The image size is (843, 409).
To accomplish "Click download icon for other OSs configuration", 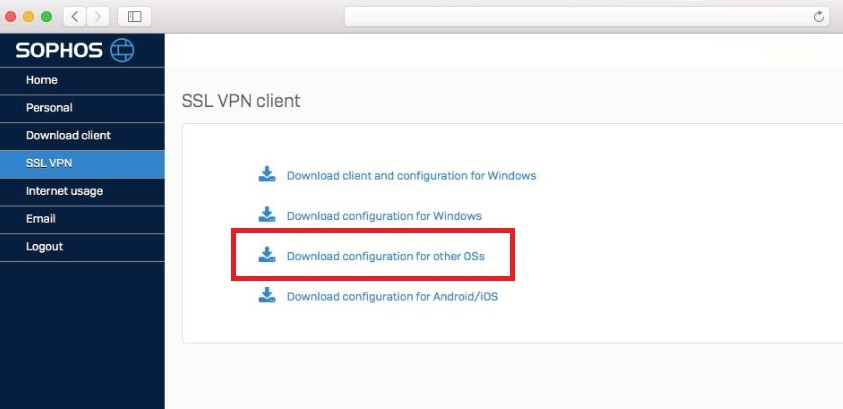I will click(267, 255).
